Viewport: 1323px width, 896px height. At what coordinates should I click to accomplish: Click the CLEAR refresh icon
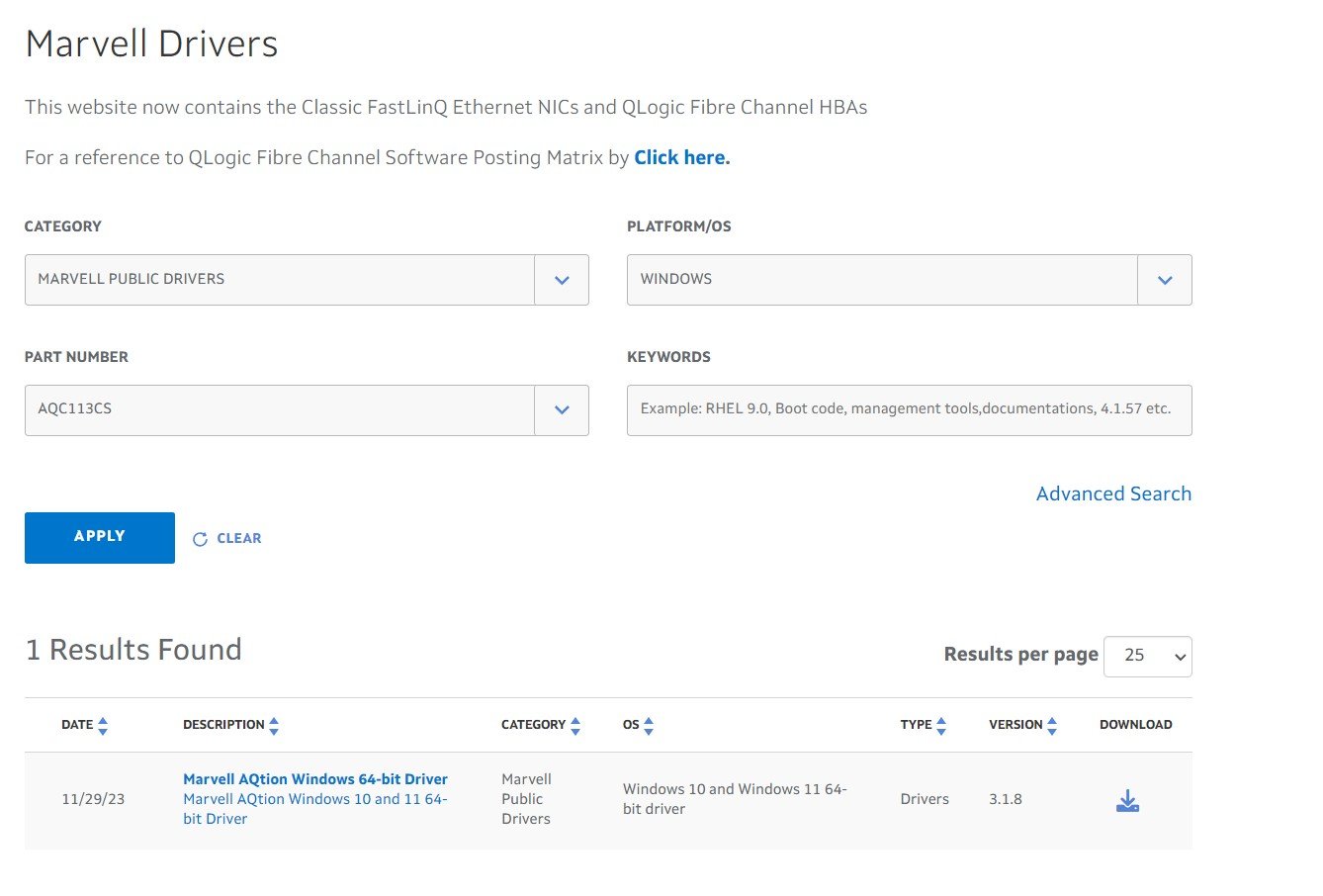200,539
